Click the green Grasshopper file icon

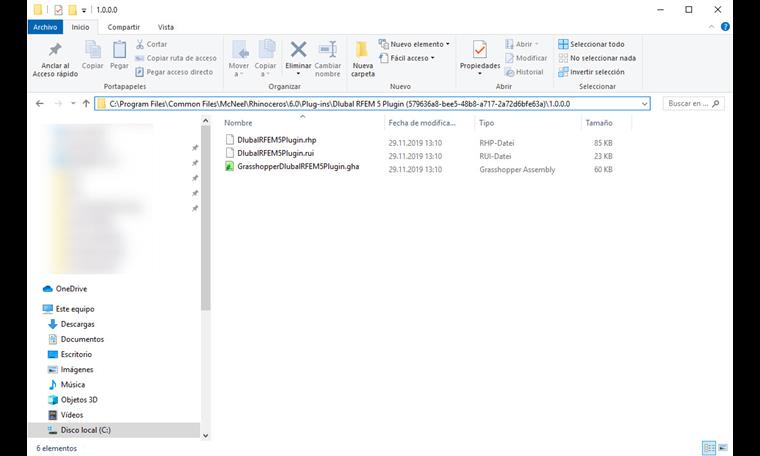(229, 166)
